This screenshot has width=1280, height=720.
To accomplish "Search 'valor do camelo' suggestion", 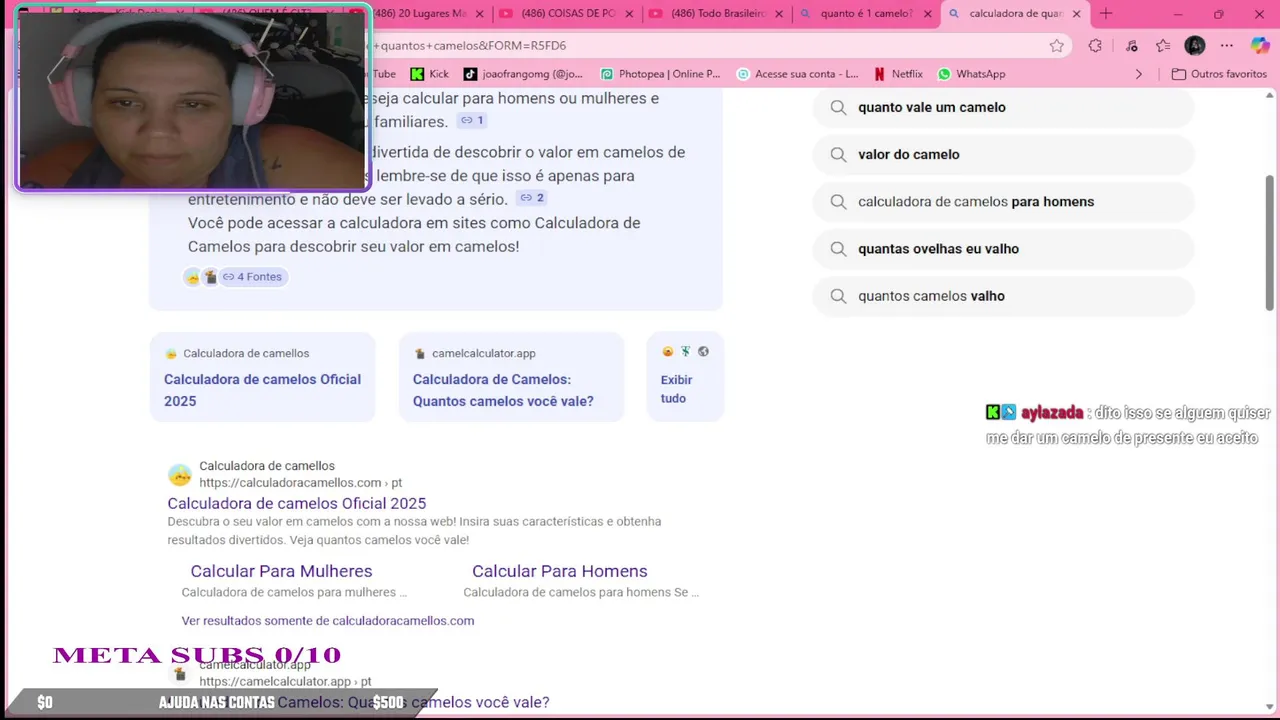I will (1003, 154).
